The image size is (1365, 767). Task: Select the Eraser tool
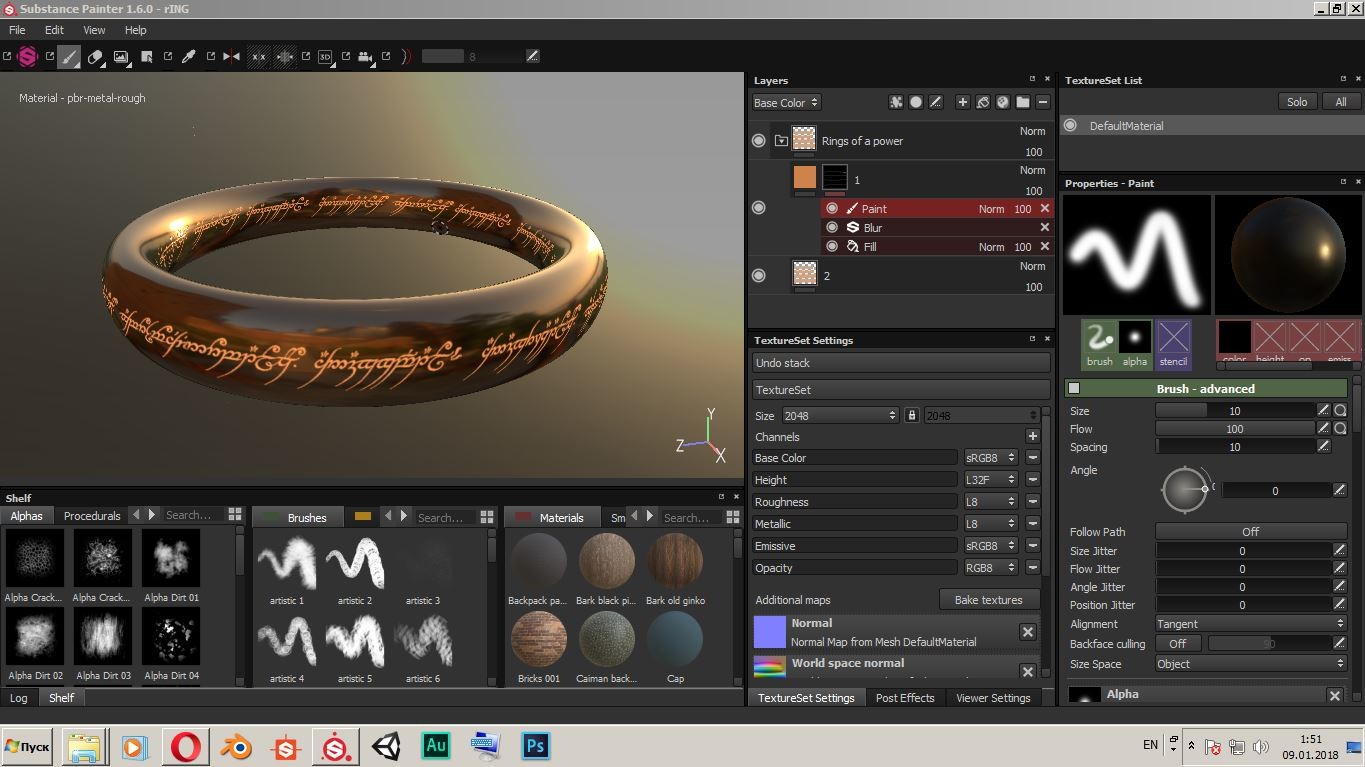click(x=95, y=57)
